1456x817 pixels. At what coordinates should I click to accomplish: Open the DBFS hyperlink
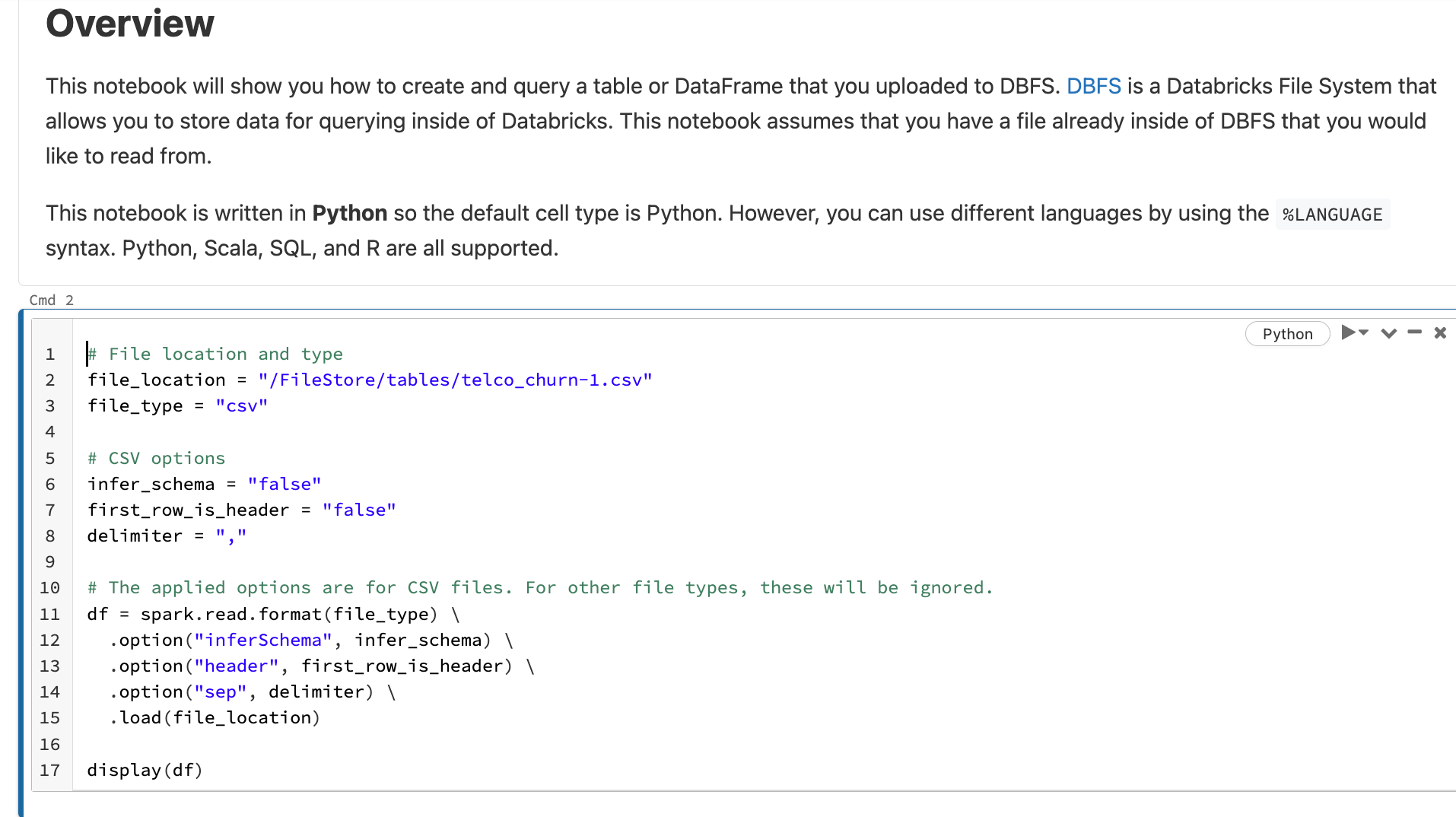(x=1093, y=86)
